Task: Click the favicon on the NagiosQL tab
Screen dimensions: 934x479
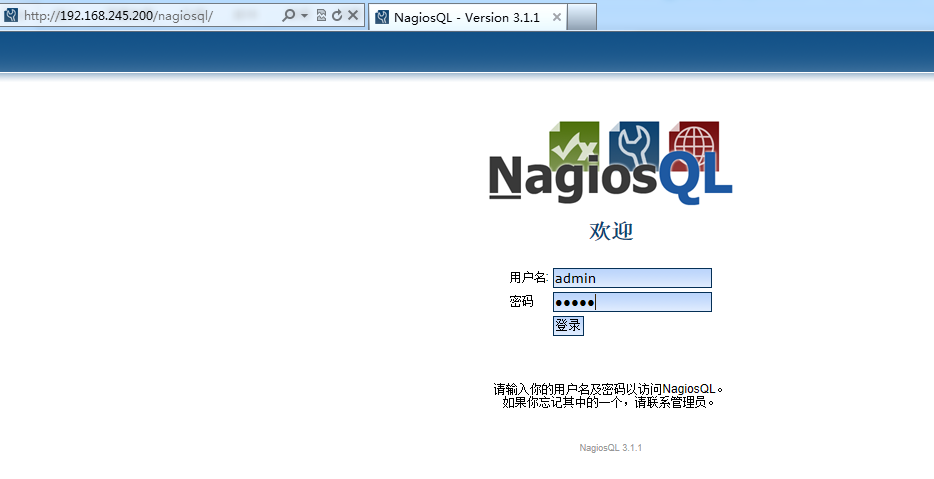Action: [382, 17]
